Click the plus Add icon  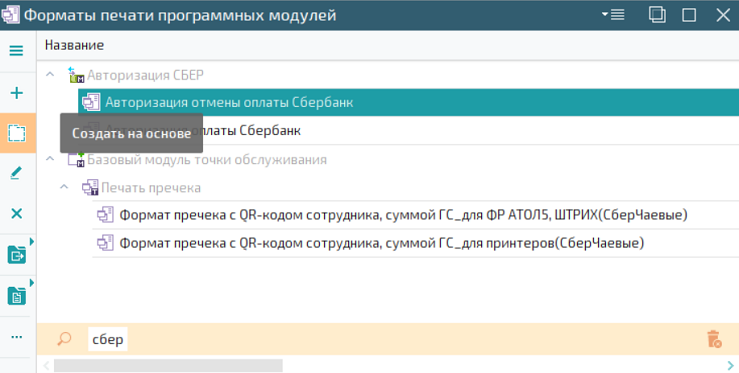[x=16, y=93]
